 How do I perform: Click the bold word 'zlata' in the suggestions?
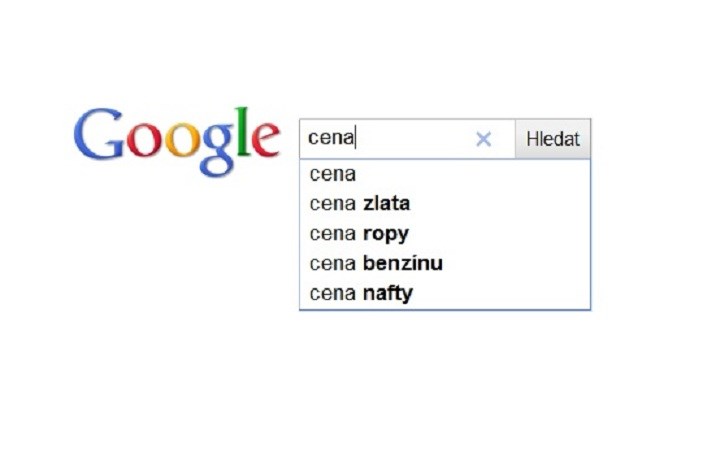click(x=387, y=204)
